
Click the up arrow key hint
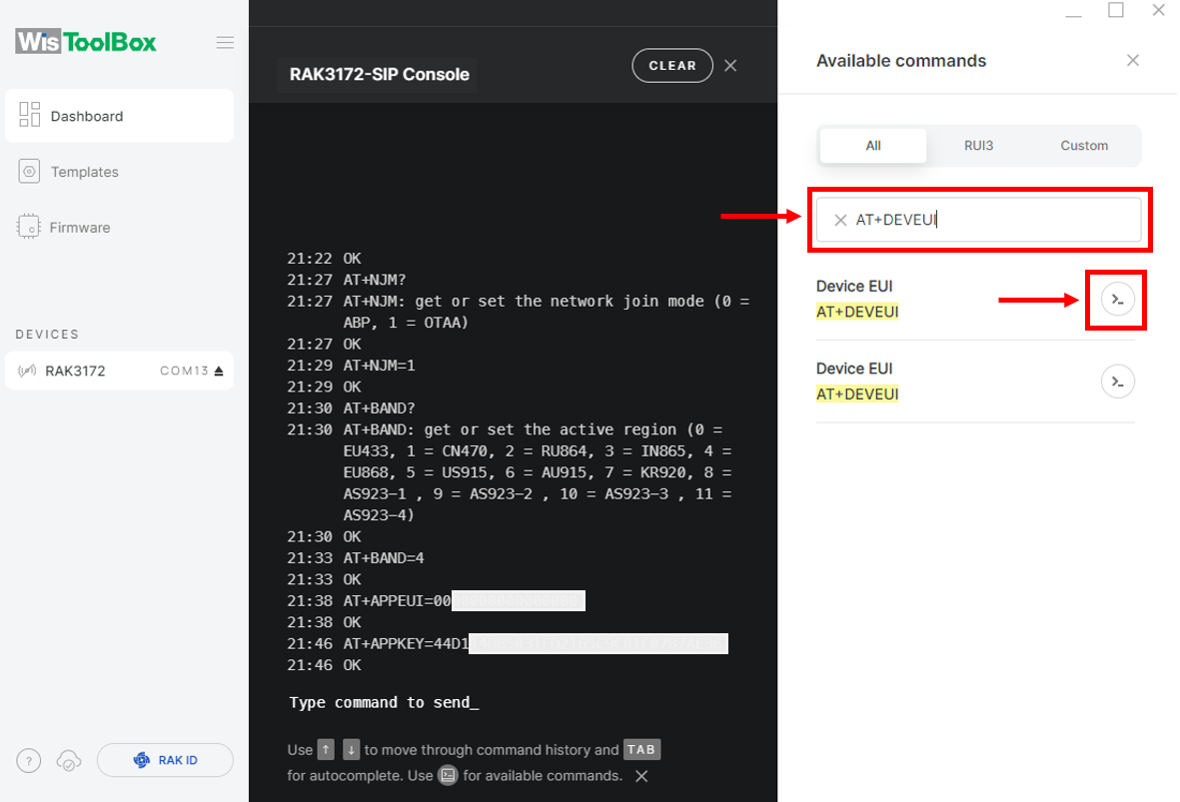click(x=326, y=749)
